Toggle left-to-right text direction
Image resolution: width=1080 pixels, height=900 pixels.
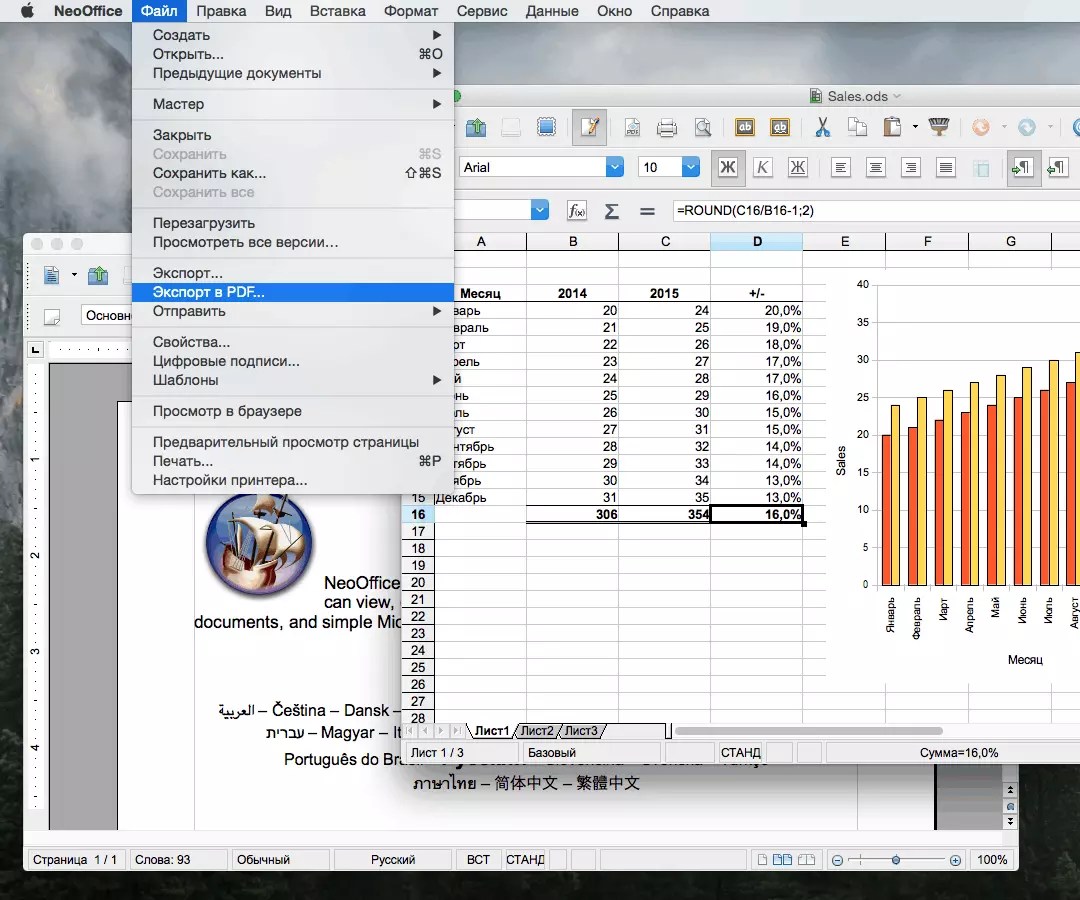click(1023, 168)
